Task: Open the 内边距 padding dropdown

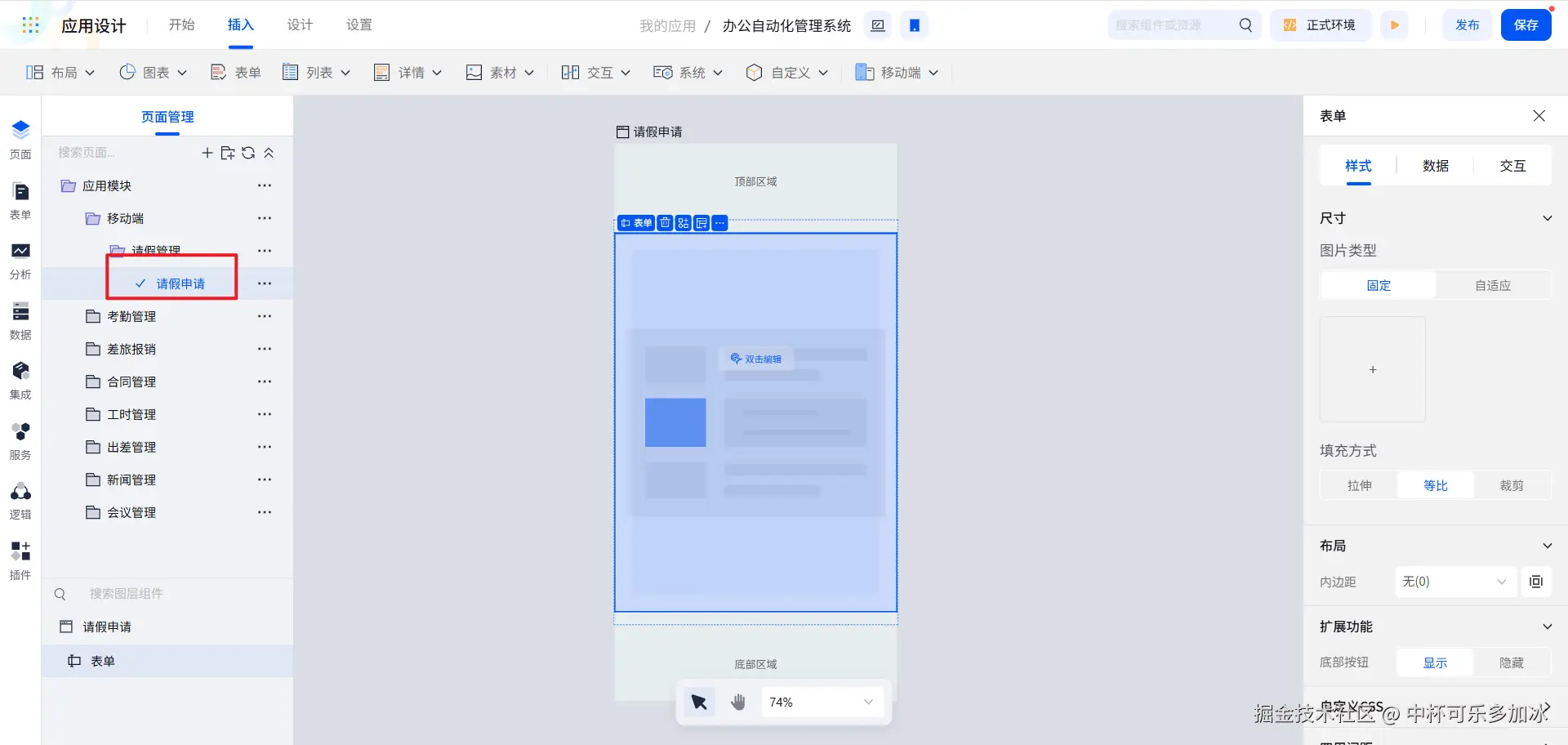Action: tap(1455, 582)
